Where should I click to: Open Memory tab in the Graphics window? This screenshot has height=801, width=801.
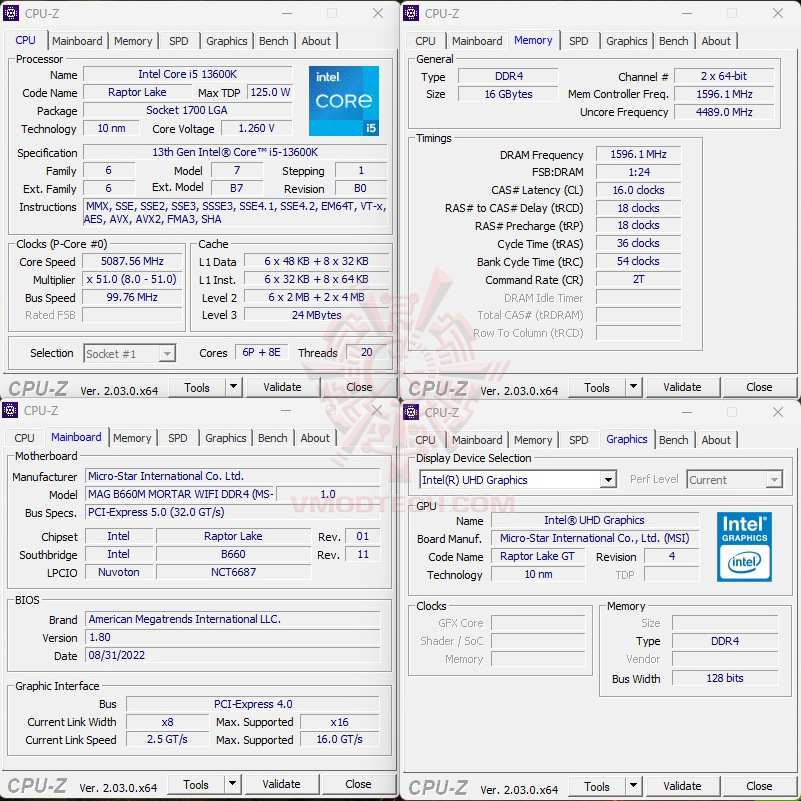coord(533,440)
